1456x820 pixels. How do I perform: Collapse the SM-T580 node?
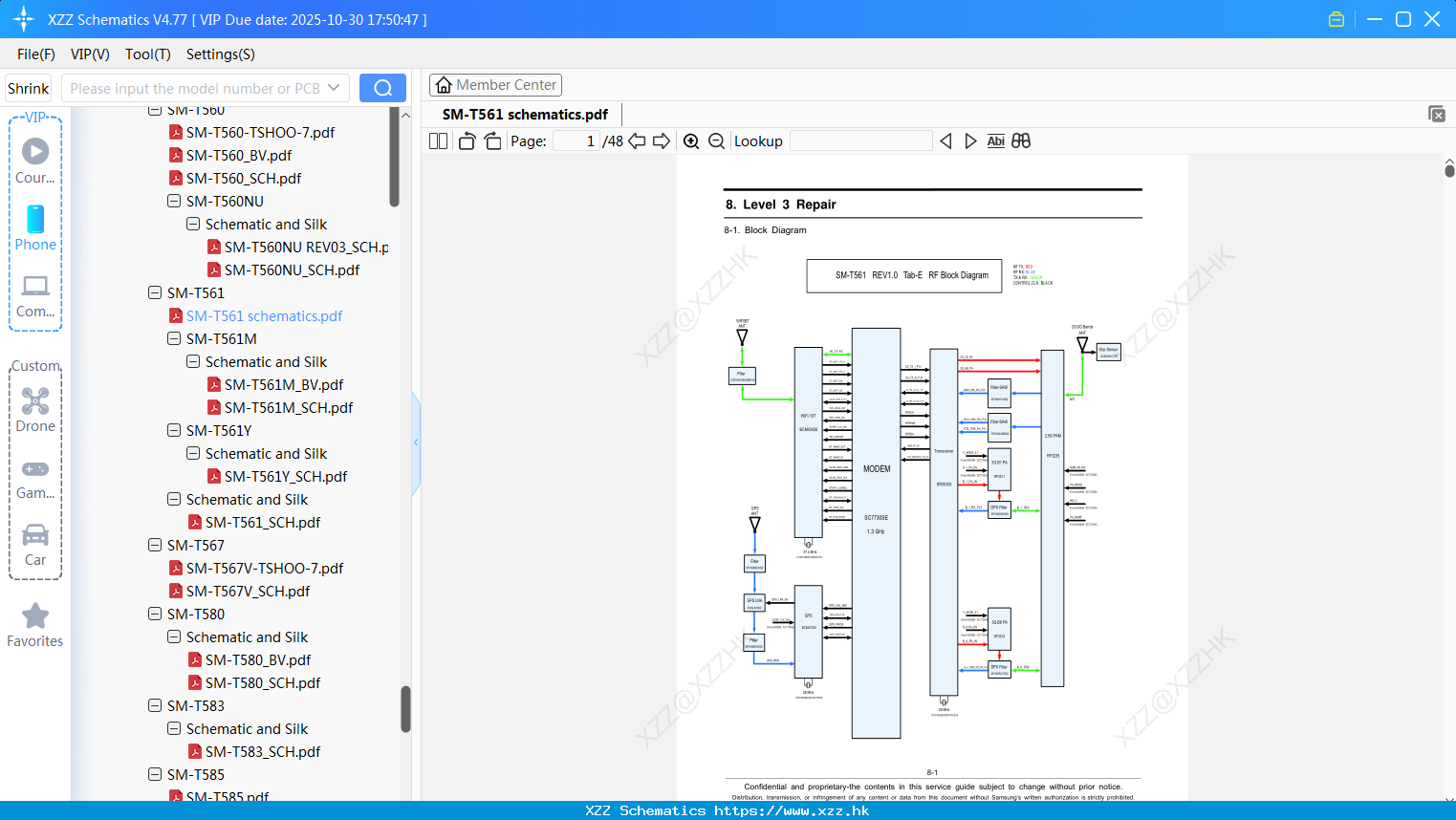point(155,614)
